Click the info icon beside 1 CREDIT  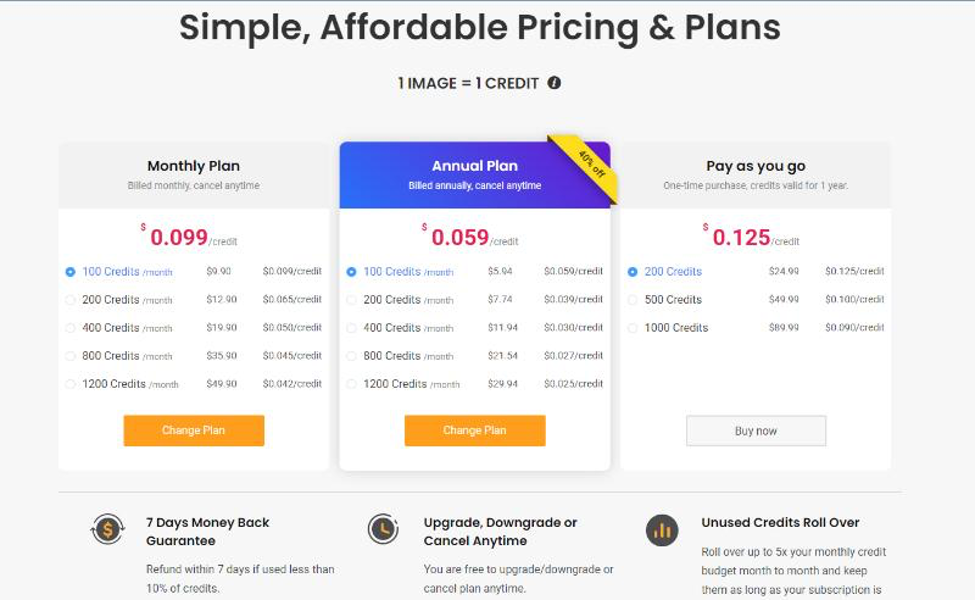[x=554, y=83]
